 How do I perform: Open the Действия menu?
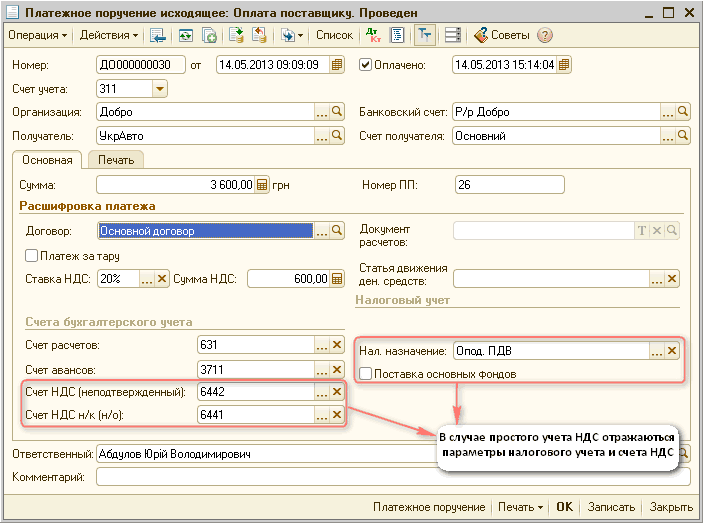109,35
